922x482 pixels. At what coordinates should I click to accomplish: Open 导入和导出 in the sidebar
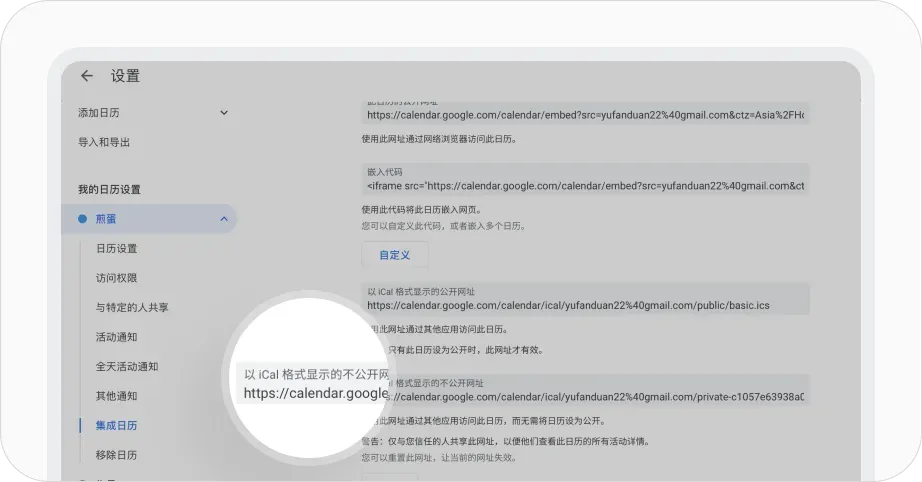click(104, 142)
